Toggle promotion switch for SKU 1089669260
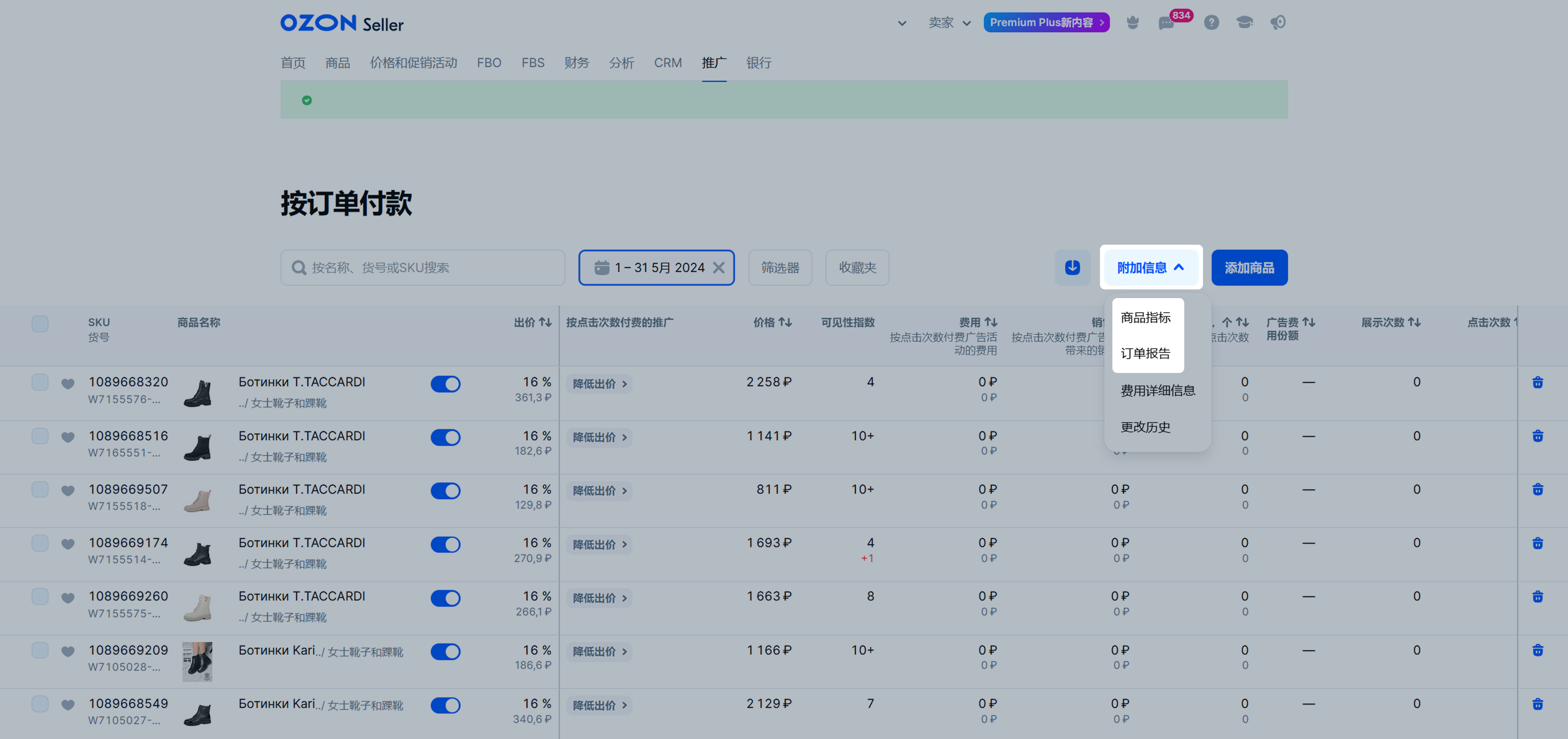This screenshot has width=1568, height=739. (445, 598)
